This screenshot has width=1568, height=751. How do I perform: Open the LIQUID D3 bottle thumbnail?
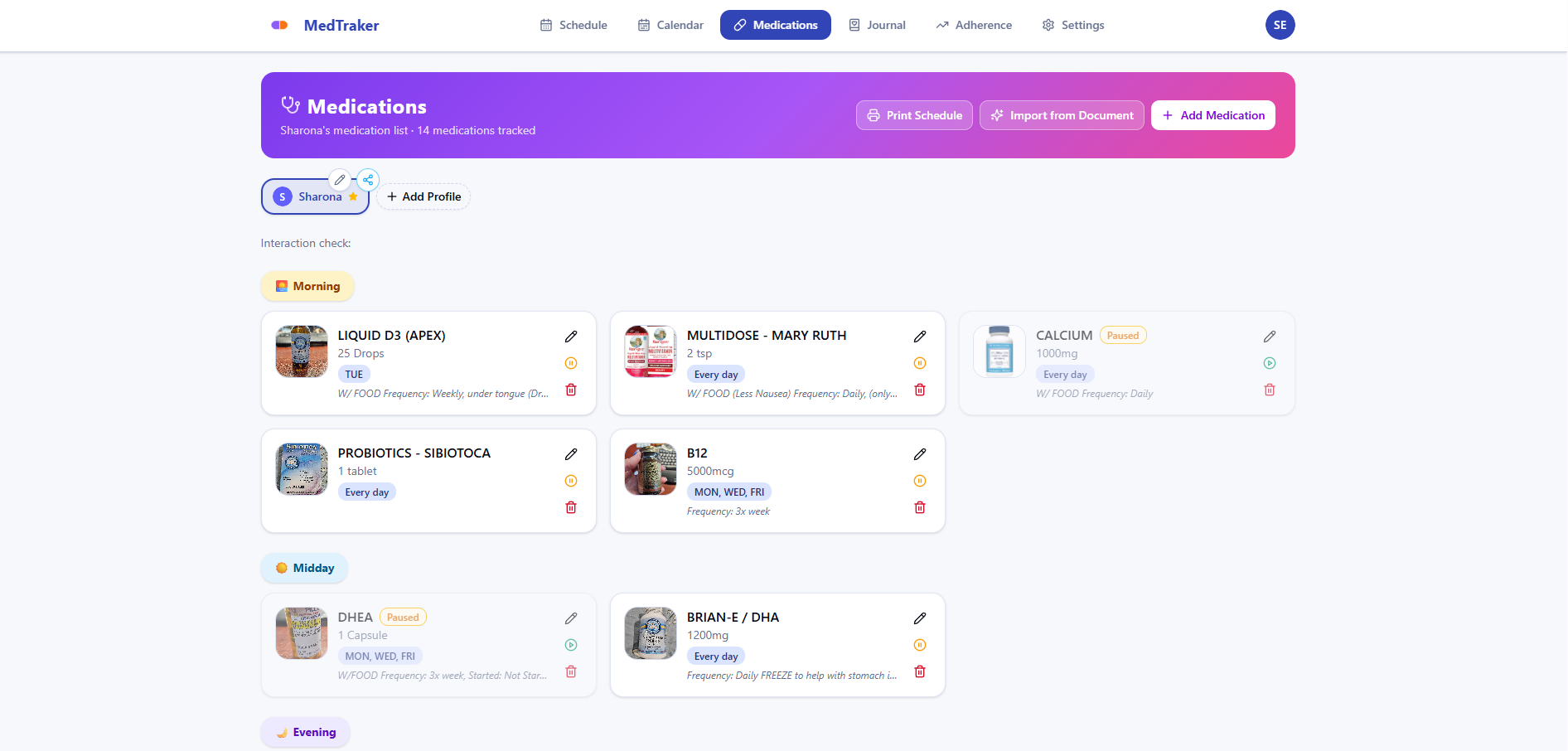pyautogui.click(x=302, y=351)
